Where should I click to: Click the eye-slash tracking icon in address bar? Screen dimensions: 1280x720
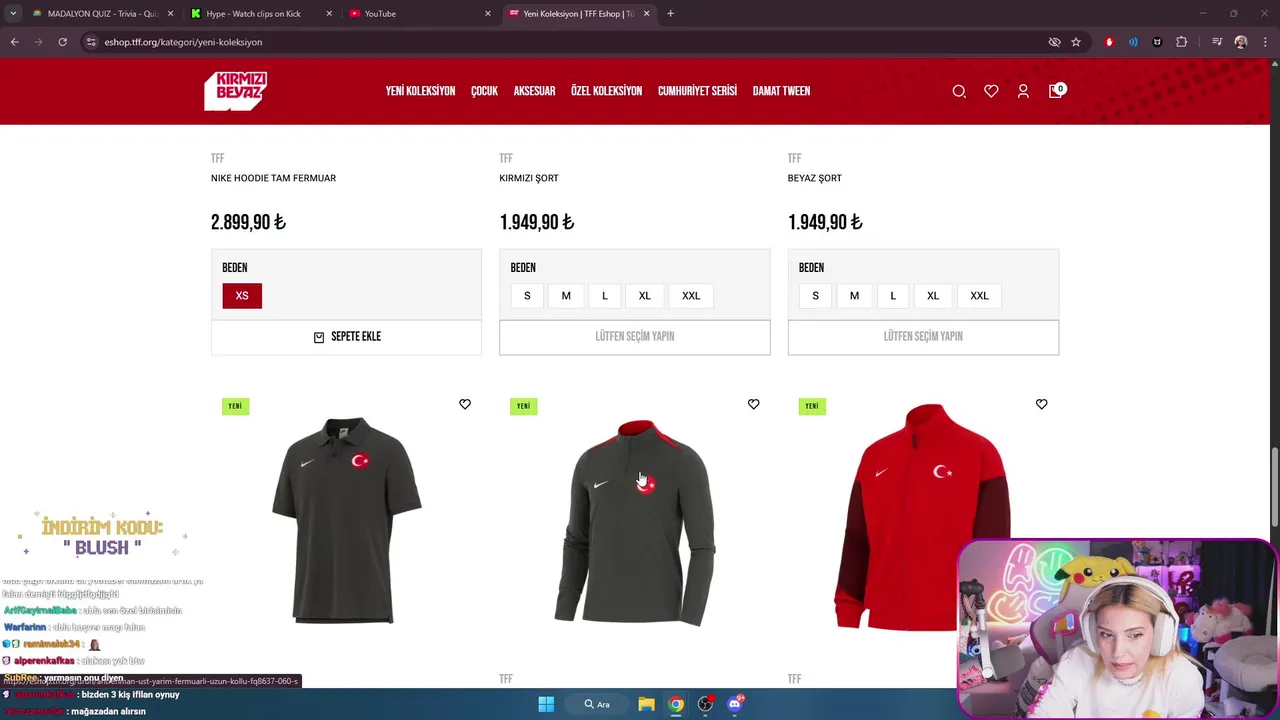pos(1054,42)
